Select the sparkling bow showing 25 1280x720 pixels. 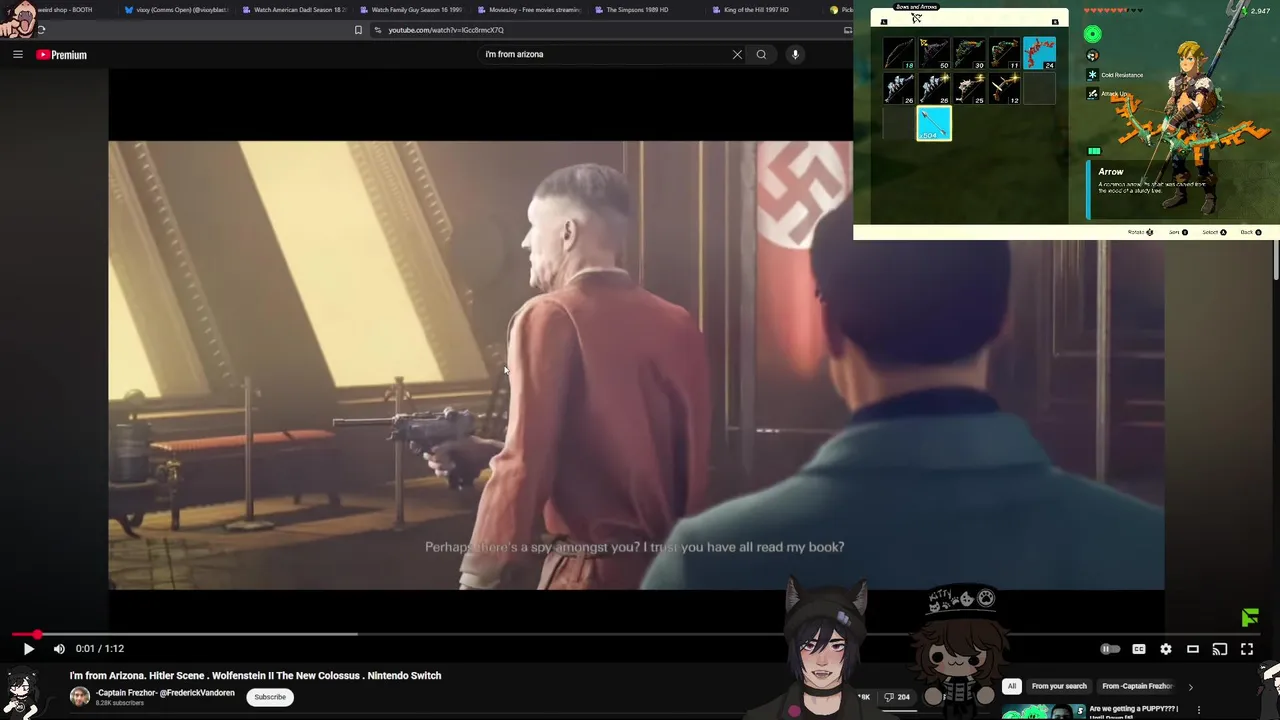coord(969,88)
